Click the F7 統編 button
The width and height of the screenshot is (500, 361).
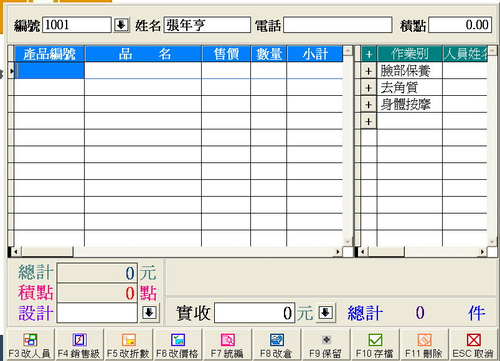click(227, 345)
